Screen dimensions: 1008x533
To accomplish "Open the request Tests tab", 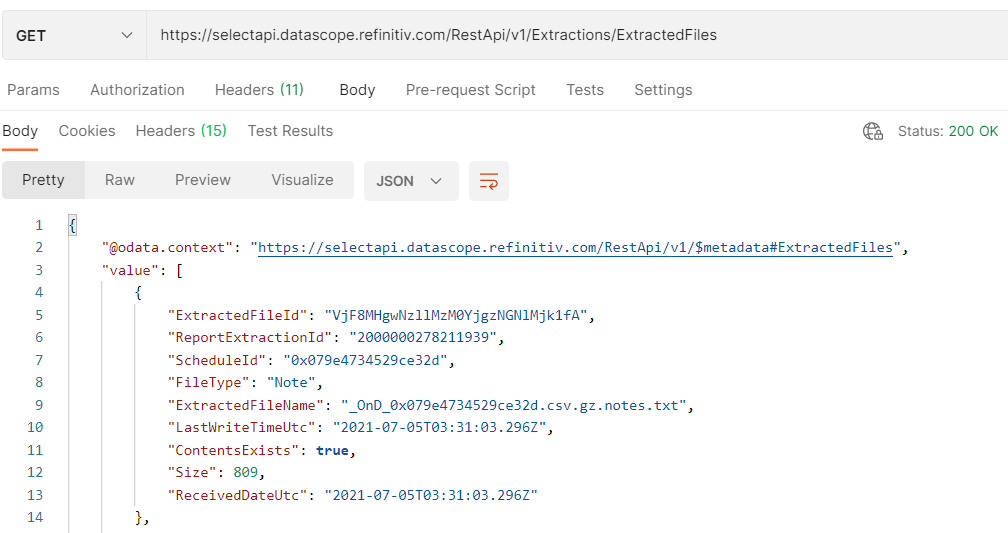I will pos(585,90).
